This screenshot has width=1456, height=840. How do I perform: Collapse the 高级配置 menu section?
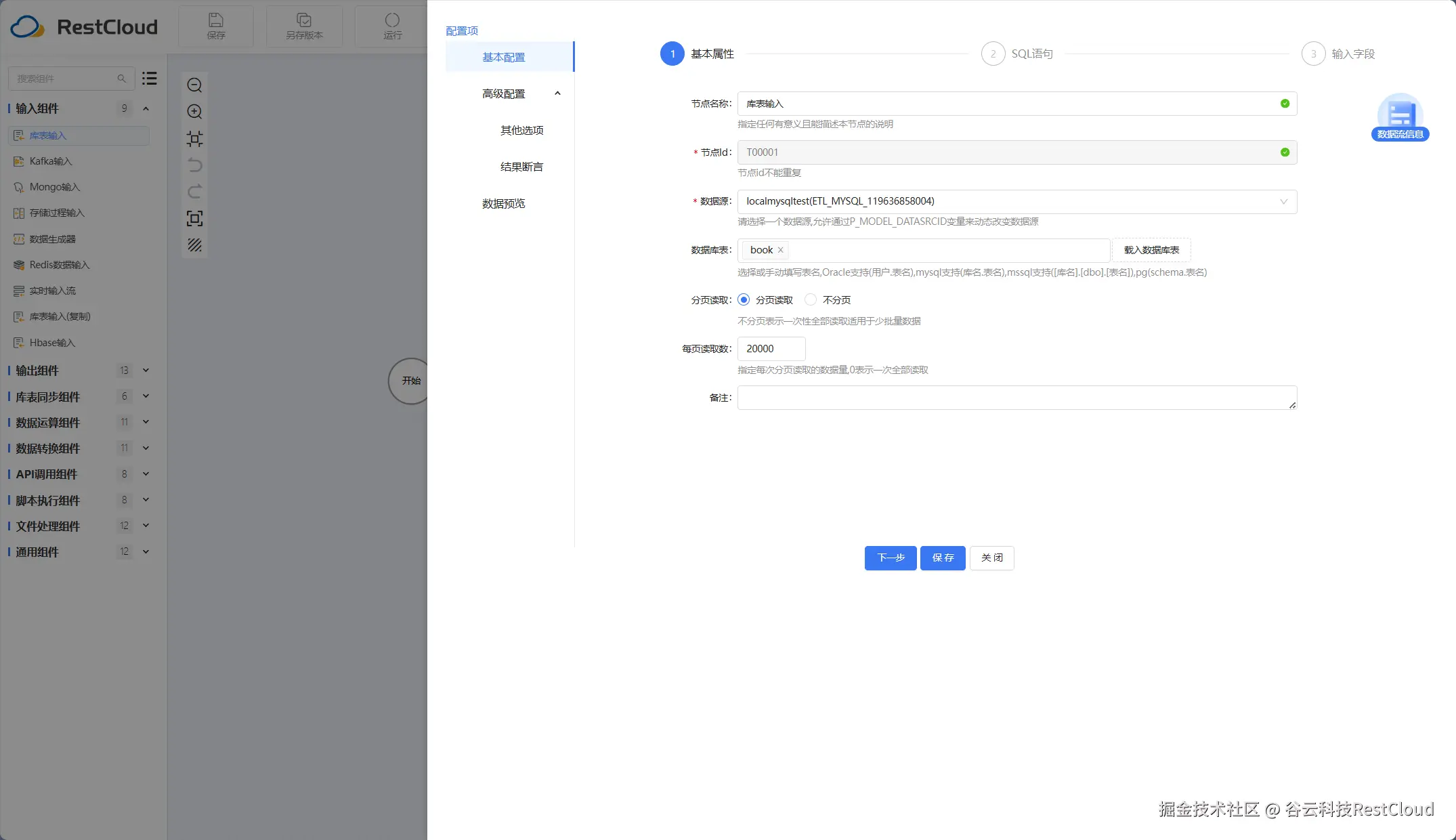coord(557,93)
